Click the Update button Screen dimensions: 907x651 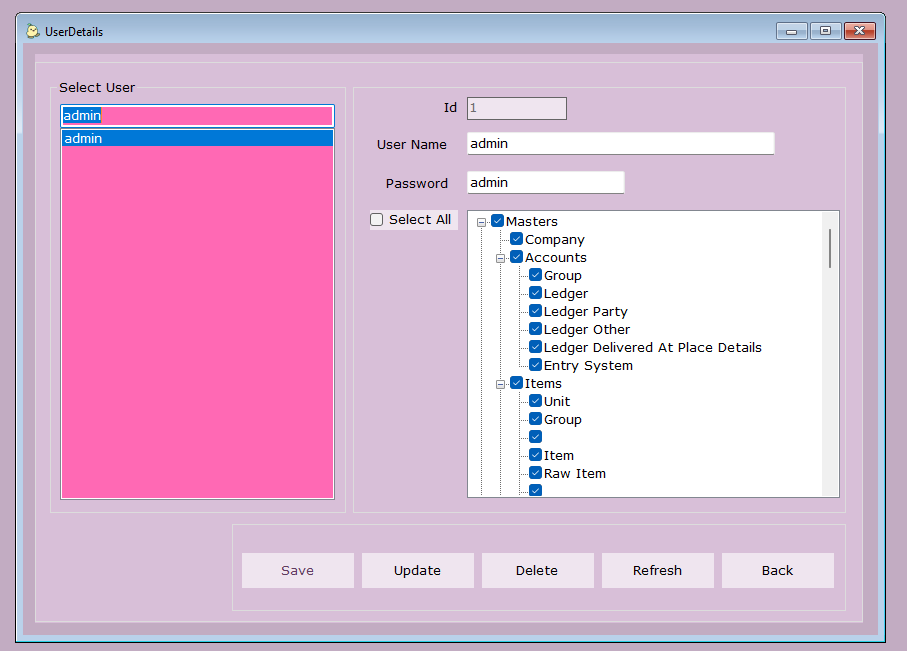coord(418,571)
